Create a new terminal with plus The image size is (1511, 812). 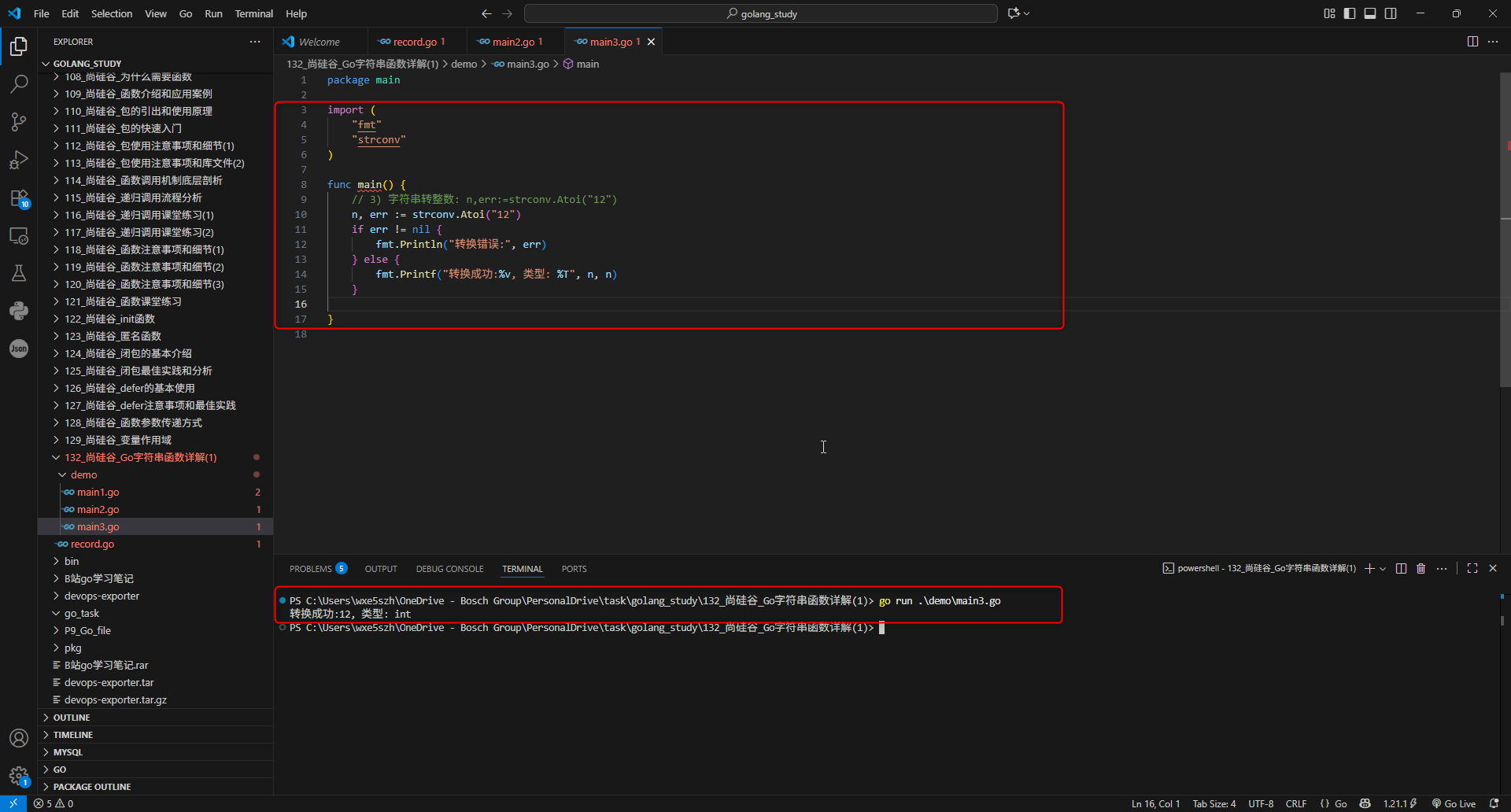[1369, 568]
